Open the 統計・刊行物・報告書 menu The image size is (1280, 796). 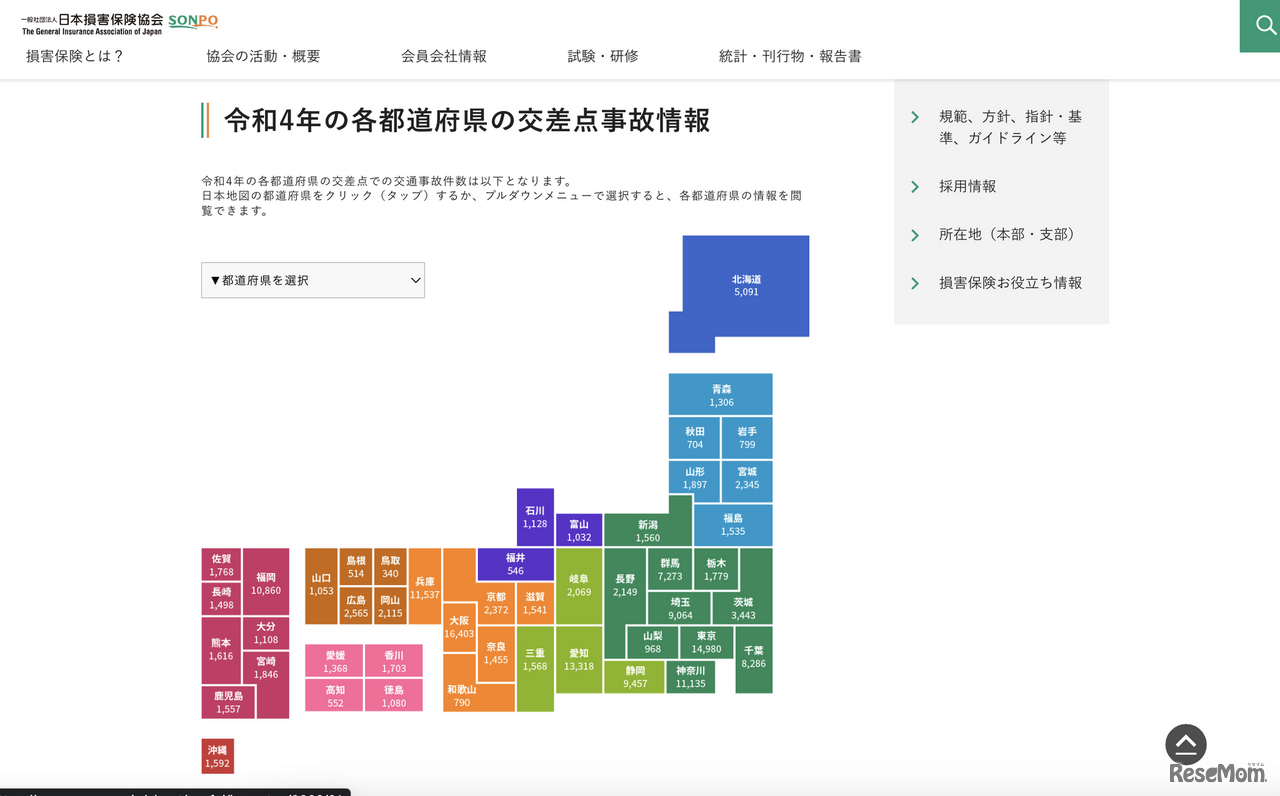coord(790,57)
